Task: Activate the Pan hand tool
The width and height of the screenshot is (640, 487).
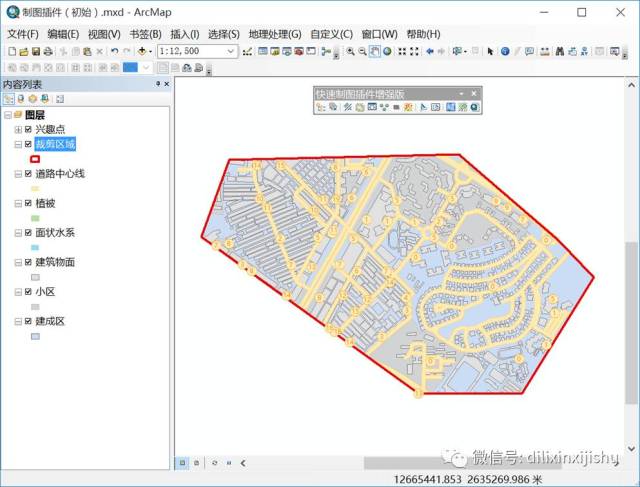Action: click(374, 51)
